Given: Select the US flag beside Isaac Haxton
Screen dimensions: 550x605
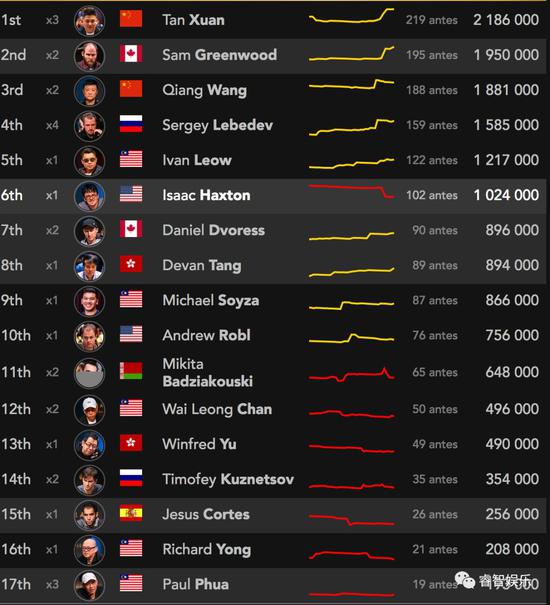Looking at the screenshot, I should click(131, 194).
